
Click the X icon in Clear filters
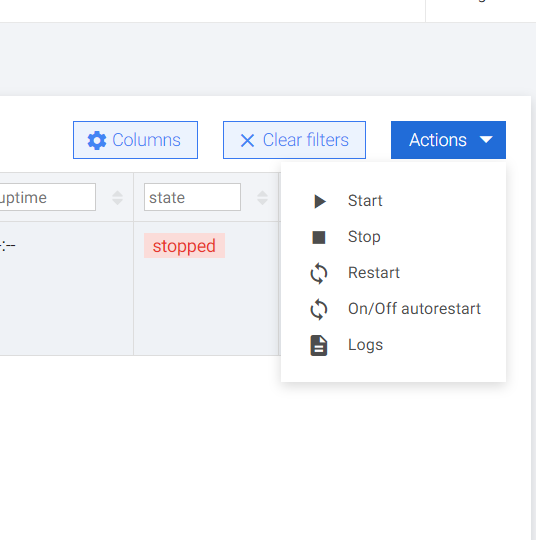247,141
